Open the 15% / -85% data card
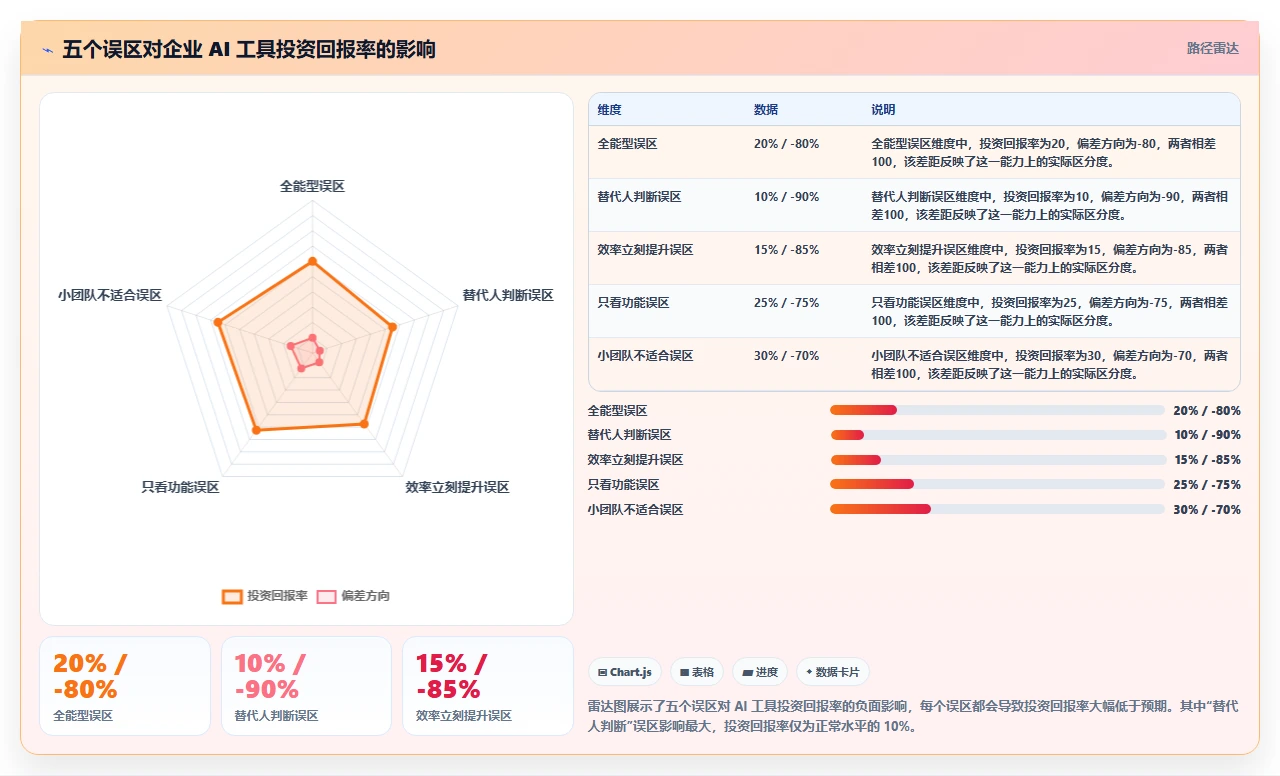 pos(488,686)
